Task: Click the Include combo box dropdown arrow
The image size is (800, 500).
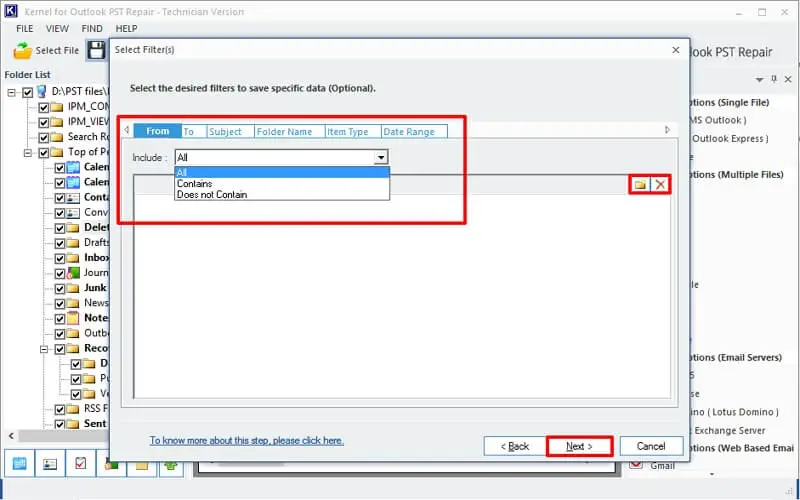Action: click(381, 158)
